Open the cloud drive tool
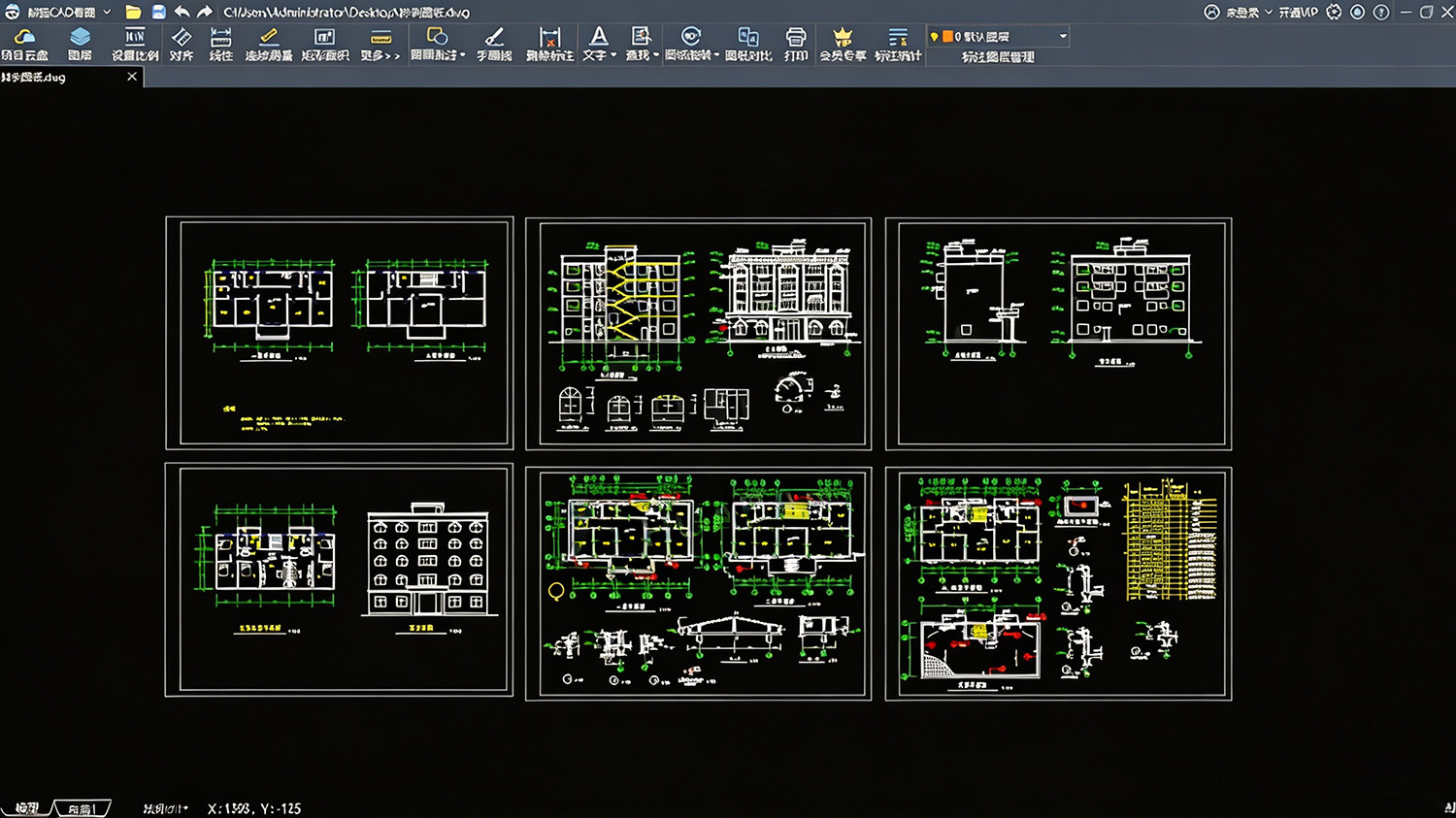This screenshot has height=818, width=1456. [24, 45]
